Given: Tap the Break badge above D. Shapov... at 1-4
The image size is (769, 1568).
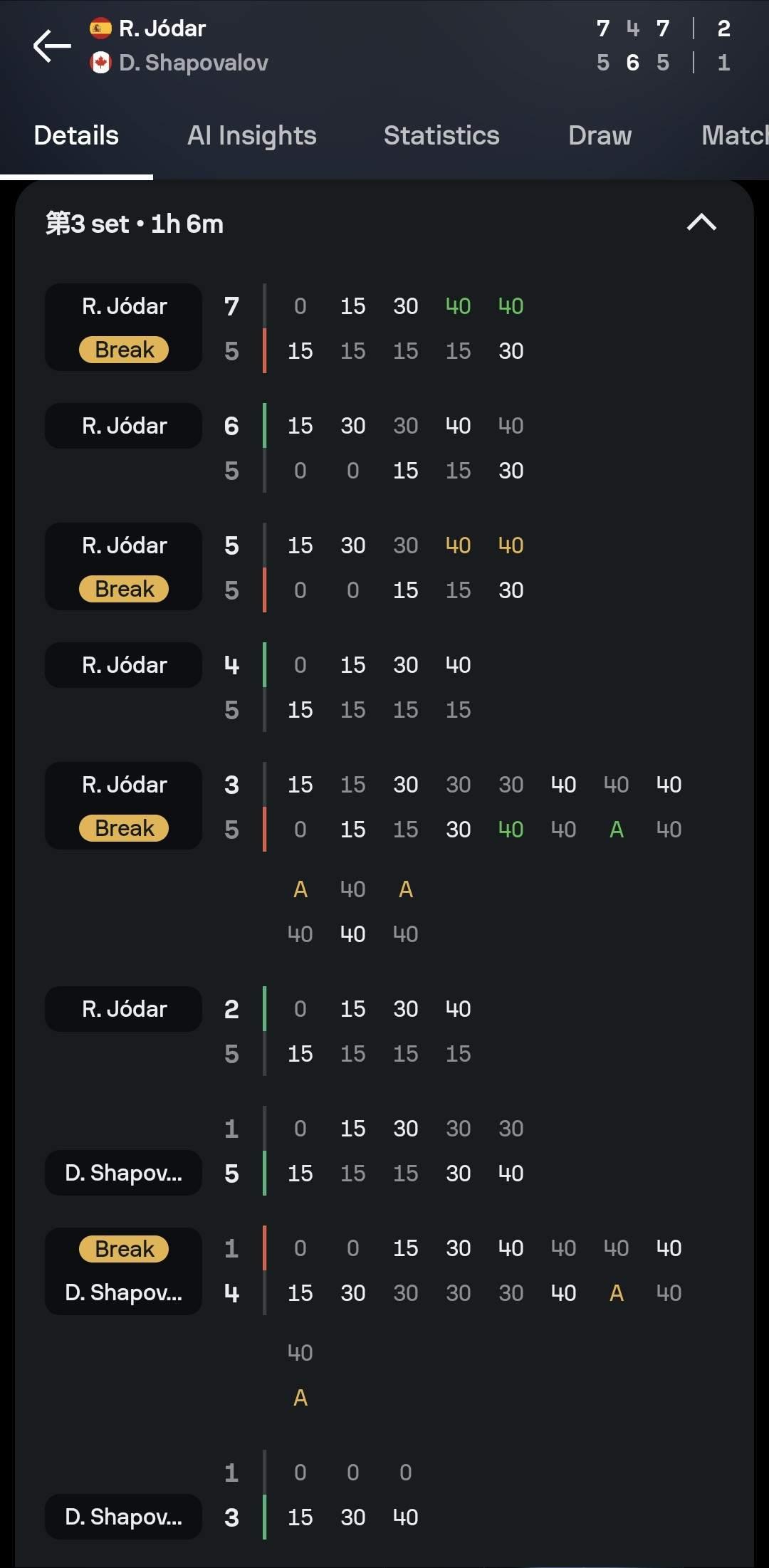Looking at the screenshot, I should point(124,1249).
